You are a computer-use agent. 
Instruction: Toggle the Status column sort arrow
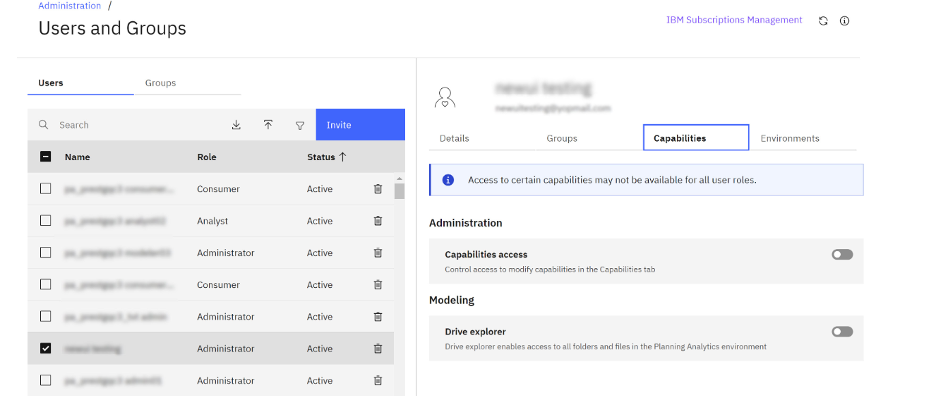point(342,157)
